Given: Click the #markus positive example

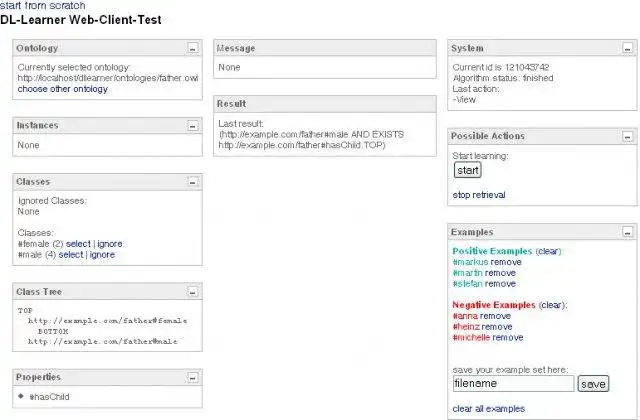Looking at the screenshot, I should 471,262.
